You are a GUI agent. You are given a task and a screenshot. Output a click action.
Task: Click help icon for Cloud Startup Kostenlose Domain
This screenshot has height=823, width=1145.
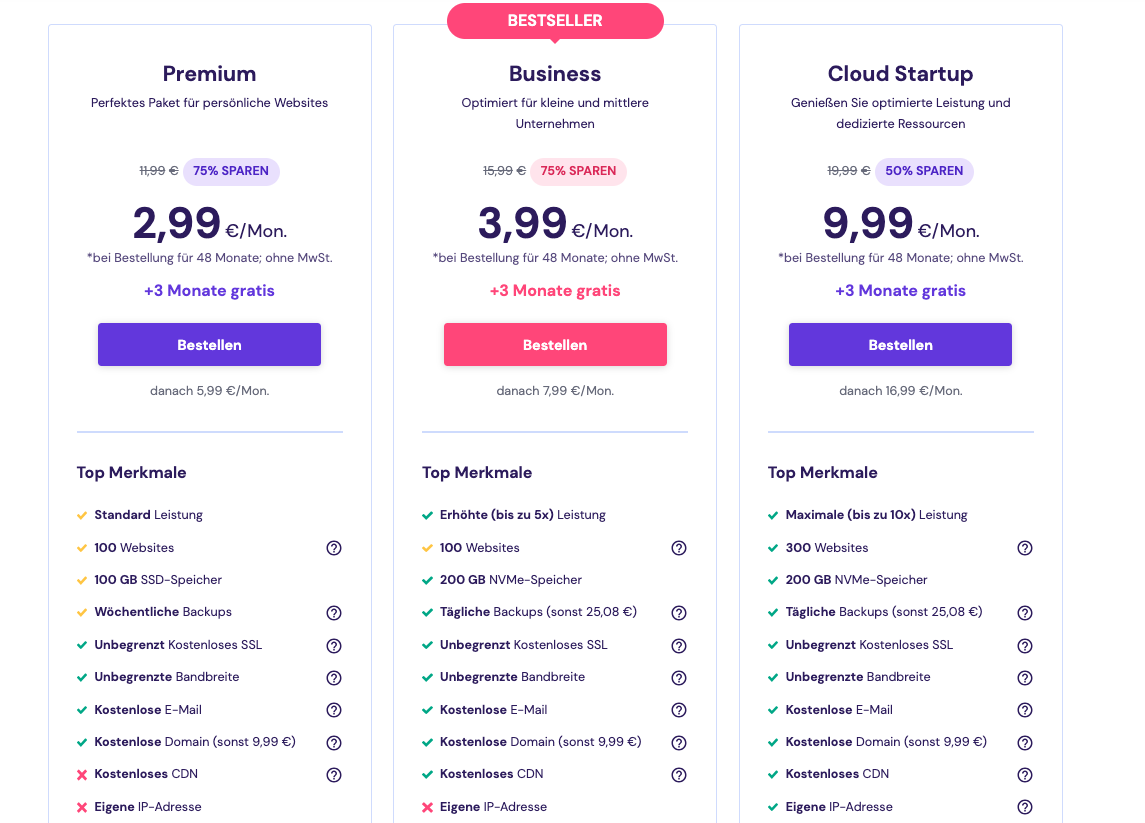1025,743
